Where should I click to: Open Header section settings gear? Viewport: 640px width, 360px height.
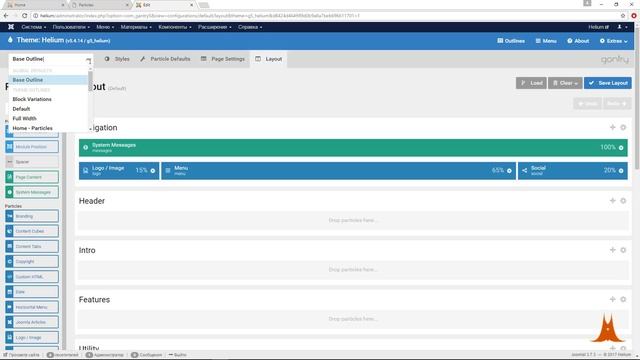pos(623,201)
